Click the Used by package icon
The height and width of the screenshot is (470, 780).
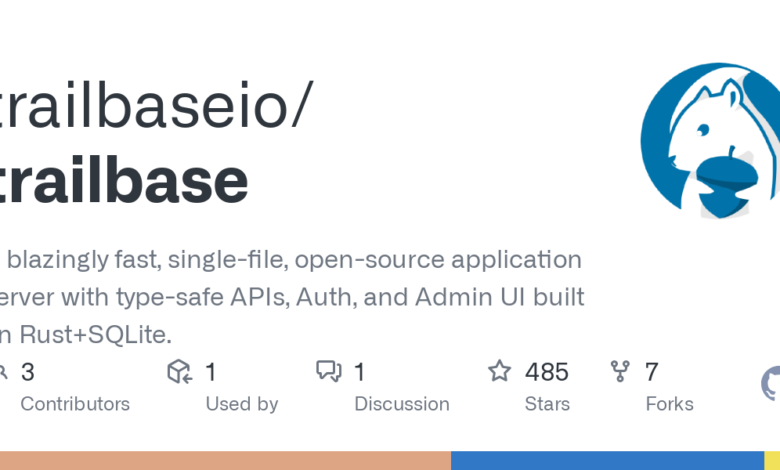tap(179, 372)
